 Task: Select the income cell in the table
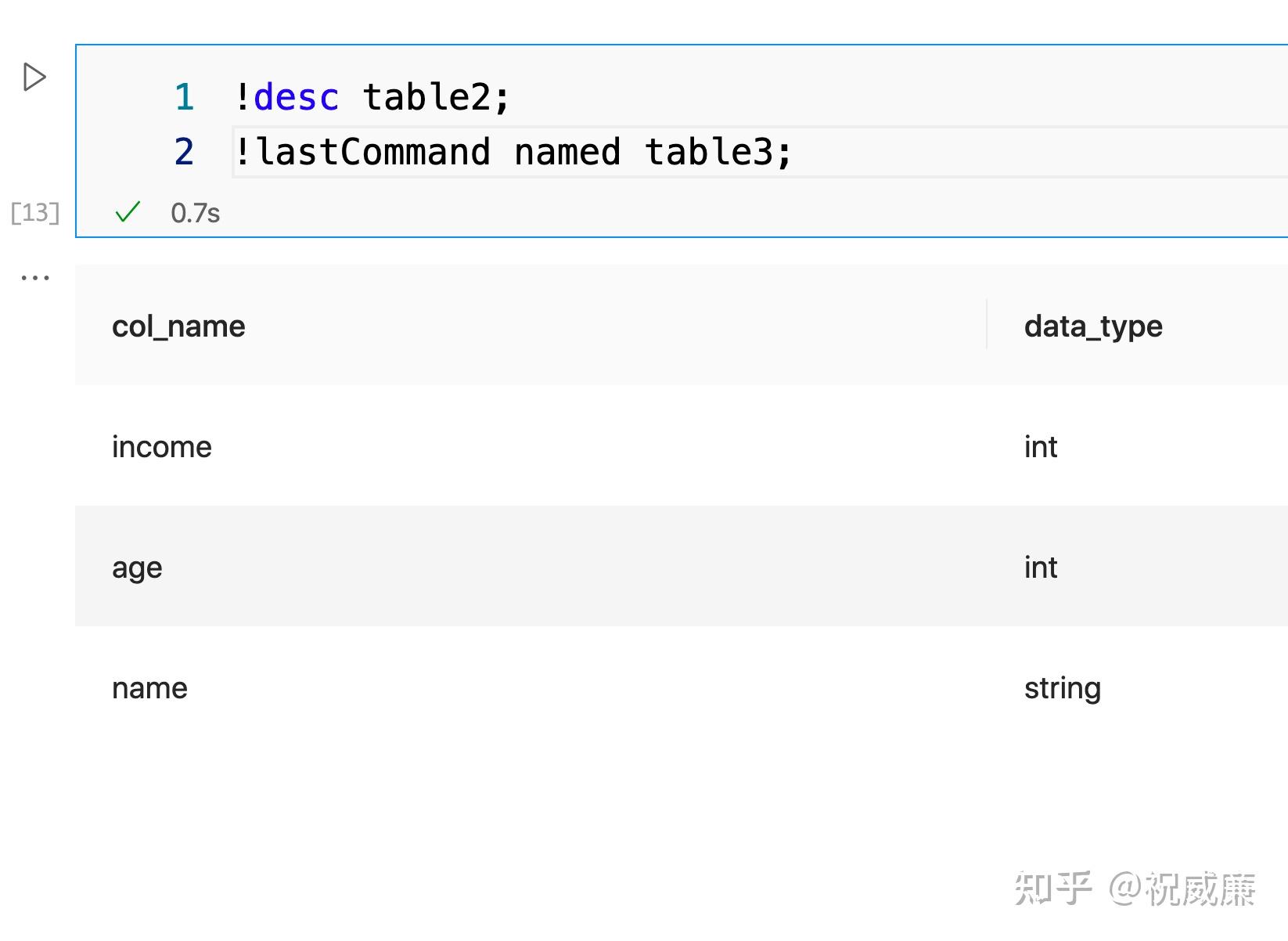tap(162, 447)
